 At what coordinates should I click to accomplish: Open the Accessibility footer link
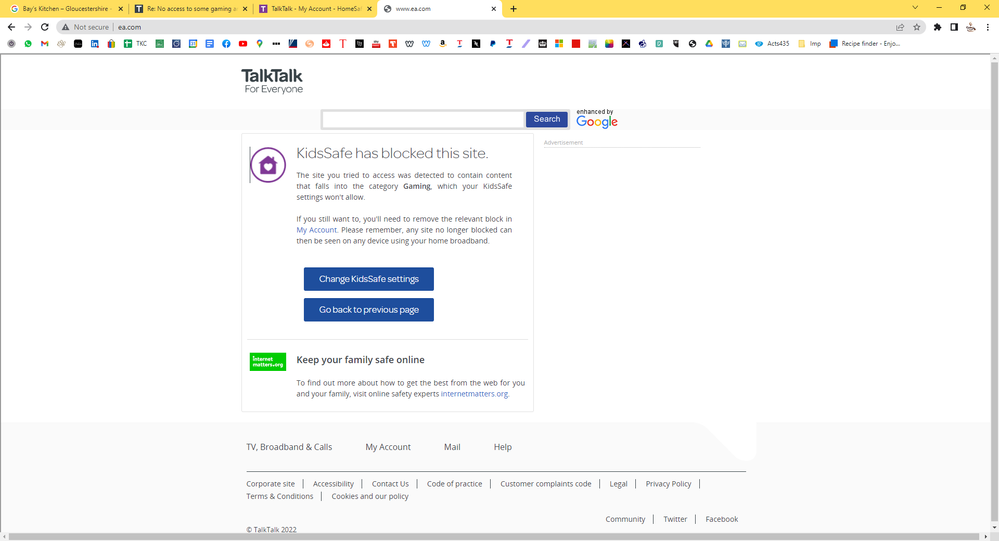pyautogui.click(x=333, y=484)
